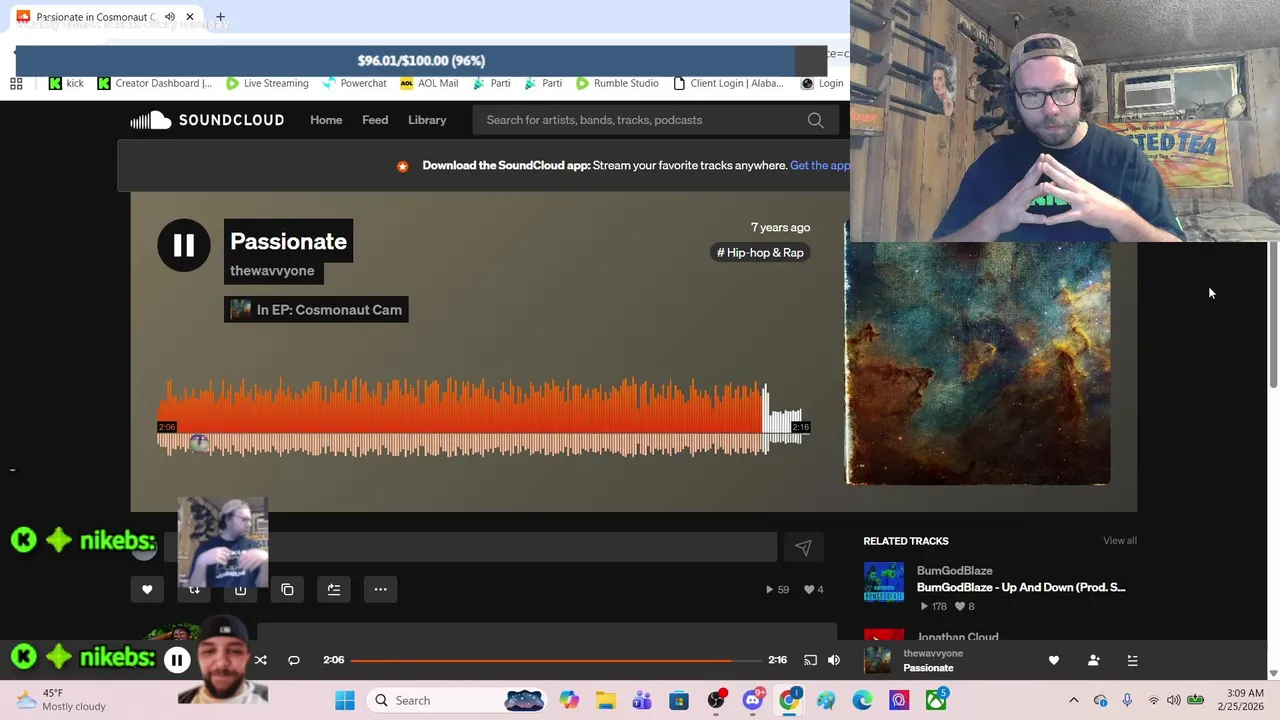Open the microphone tray icon
Screen dimensions: 1280x720
[x=1127, y=700]
